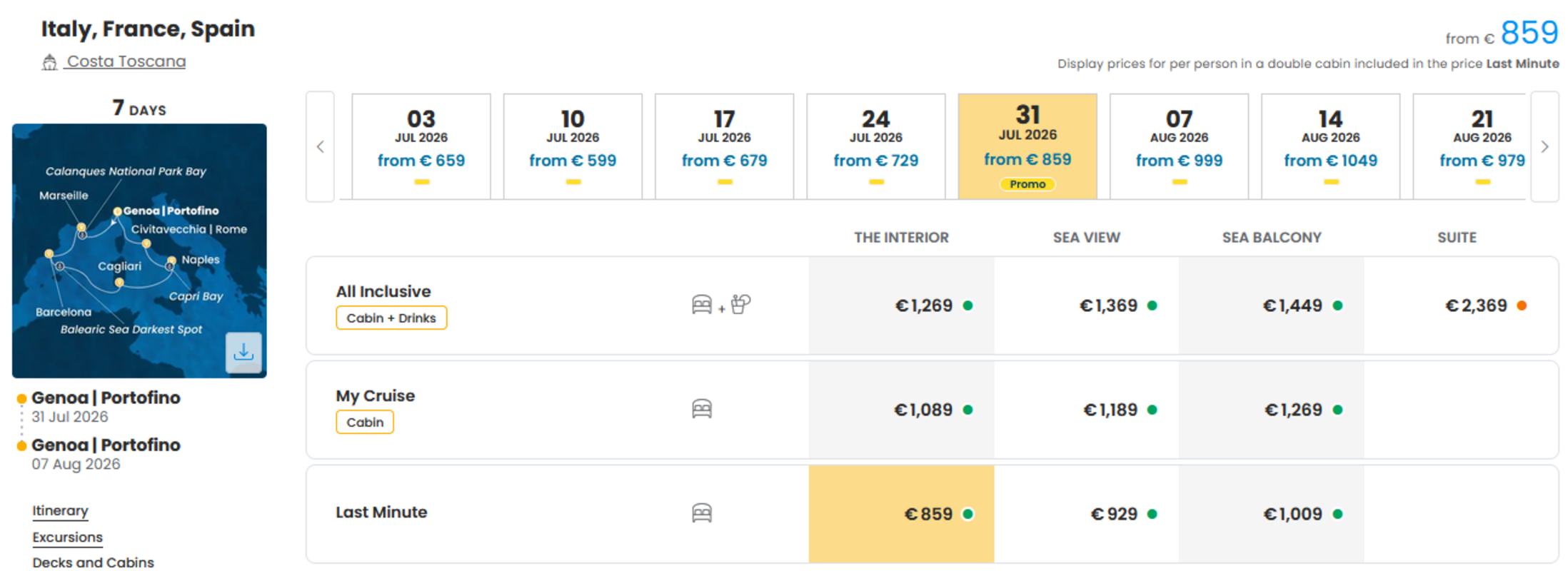The height and width of the screenshot is (571, 1568).
Task: Click the Genoa | Portofino map marker
Action: click(x=117, y=211)
